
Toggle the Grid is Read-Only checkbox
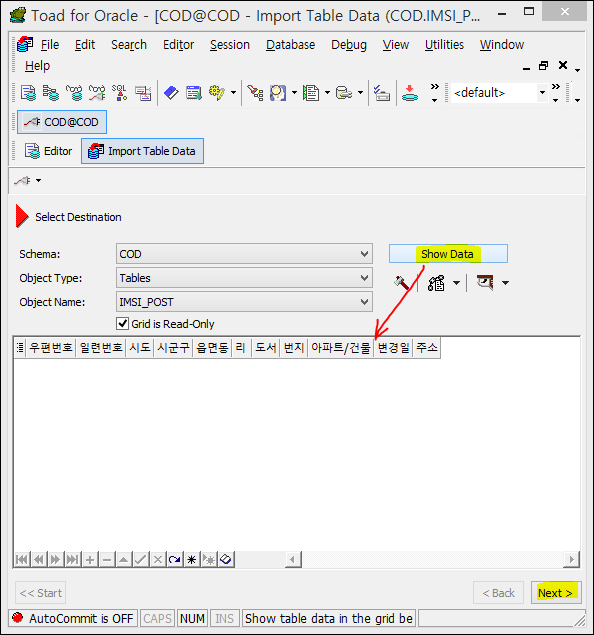pos(122,324)
